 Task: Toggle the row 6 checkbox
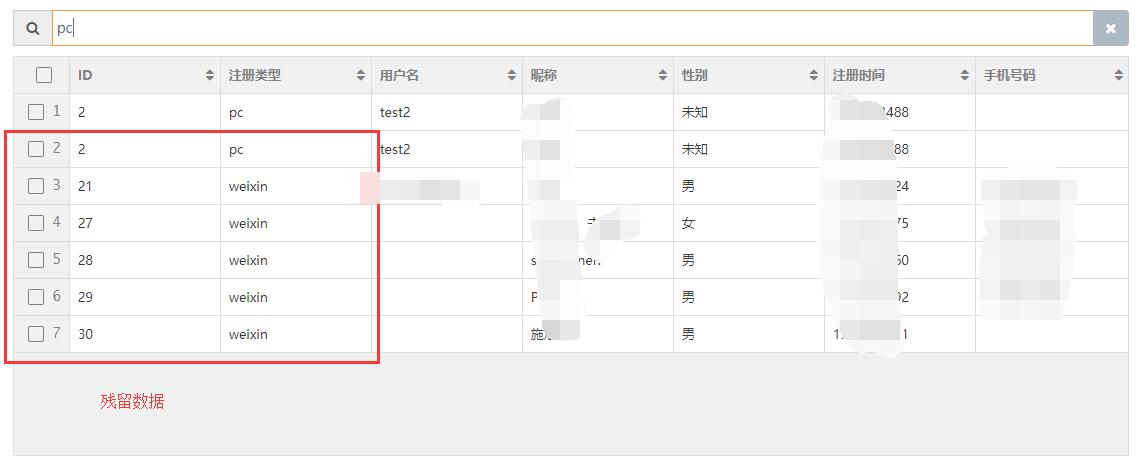(x=36, y=297)
